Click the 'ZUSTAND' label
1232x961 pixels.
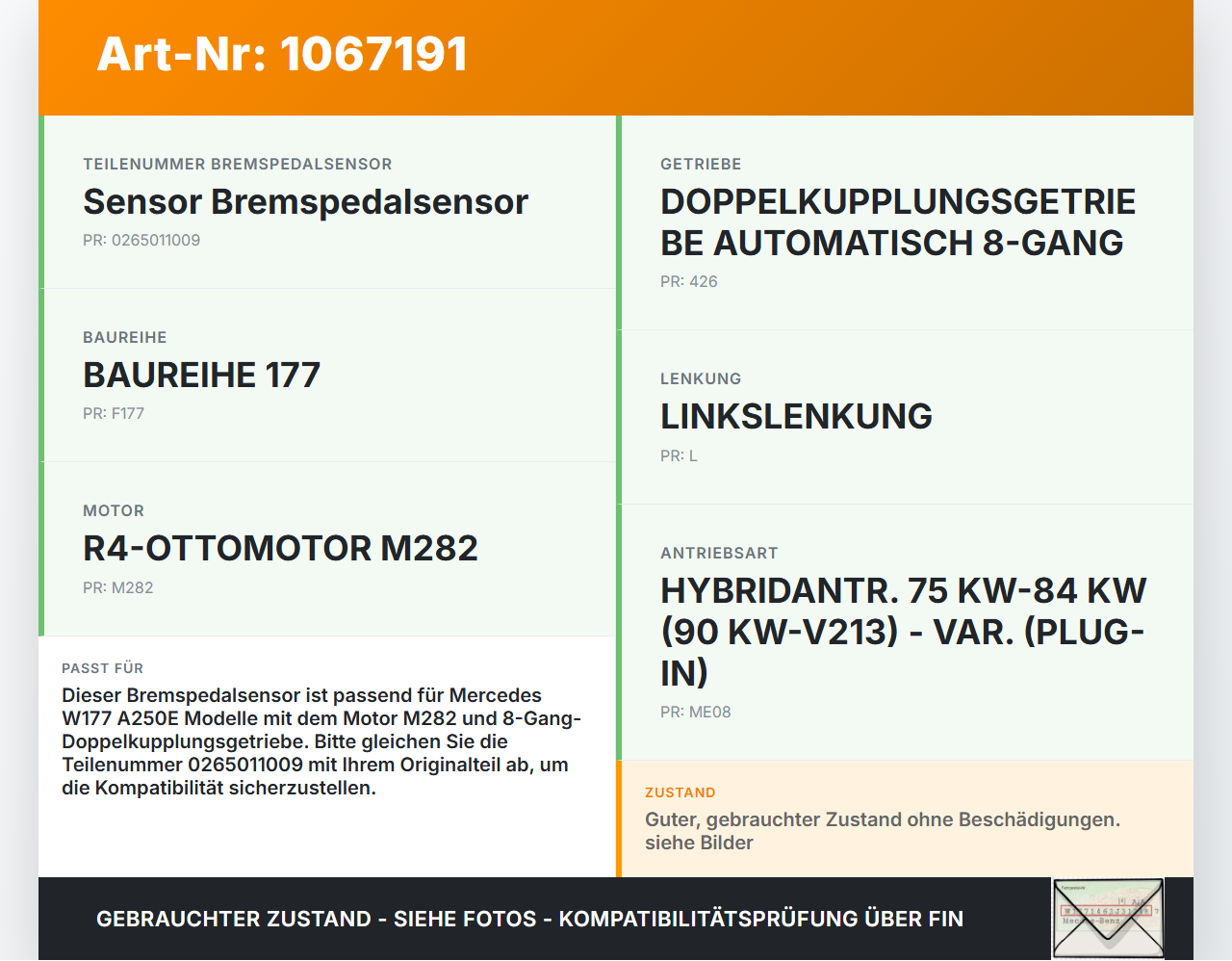pos(680,792)
